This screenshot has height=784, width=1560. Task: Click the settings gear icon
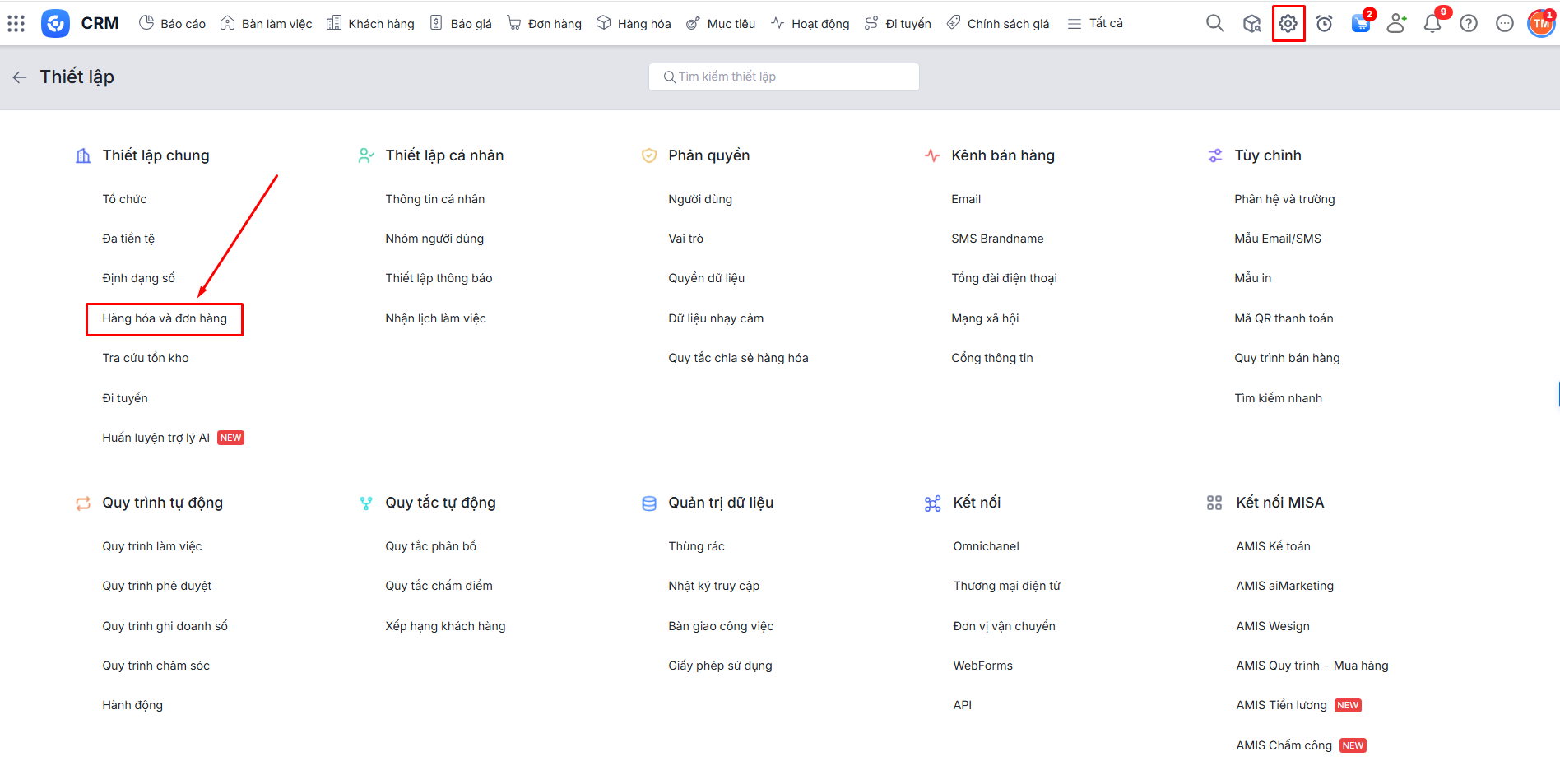pos(1288,24)
